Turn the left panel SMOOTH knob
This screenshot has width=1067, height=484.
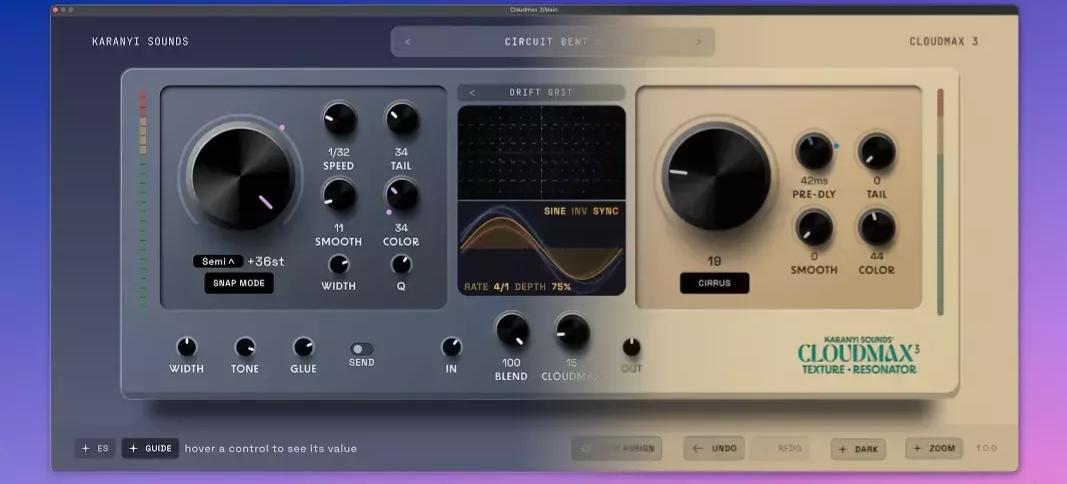pos(339,195)
